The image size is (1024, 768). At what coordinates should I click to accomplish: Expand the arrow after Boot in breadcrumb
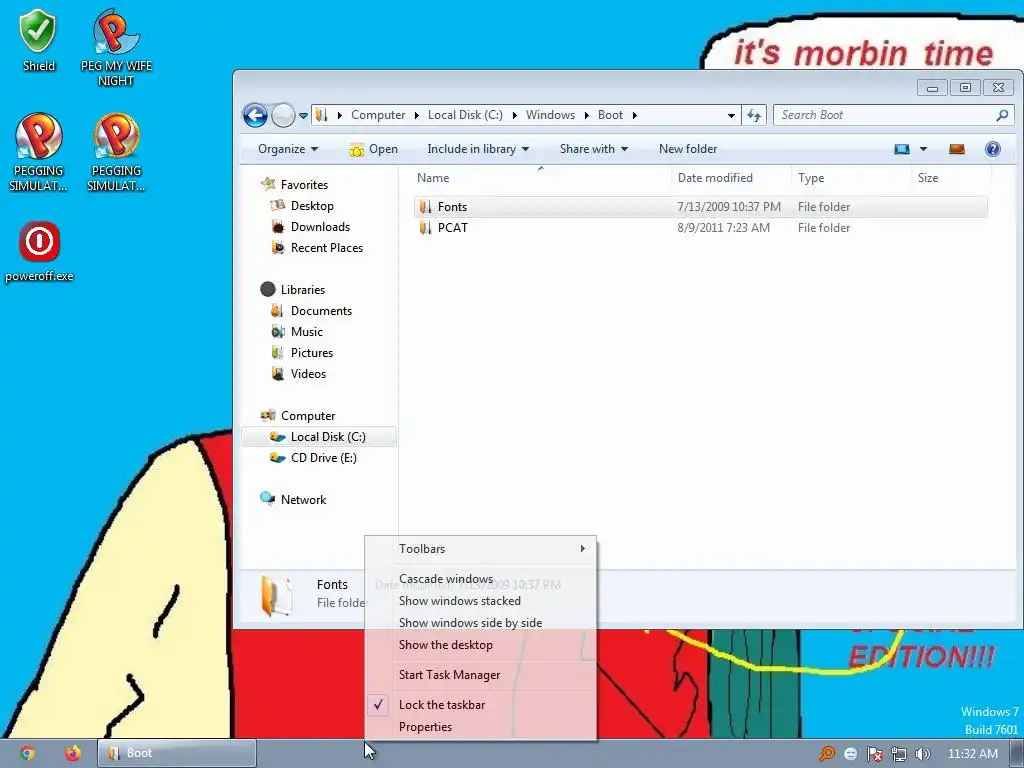(x=634, y=116)
